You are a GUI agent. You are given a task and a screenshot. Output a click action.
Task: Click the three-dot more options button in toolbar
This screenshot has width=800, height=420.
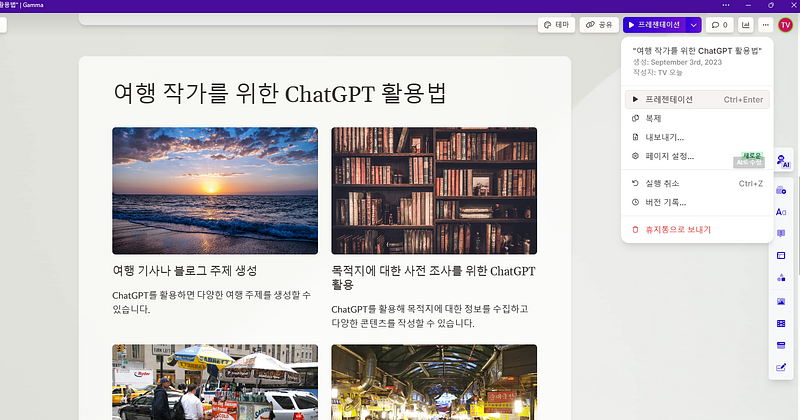coord(765,24)
